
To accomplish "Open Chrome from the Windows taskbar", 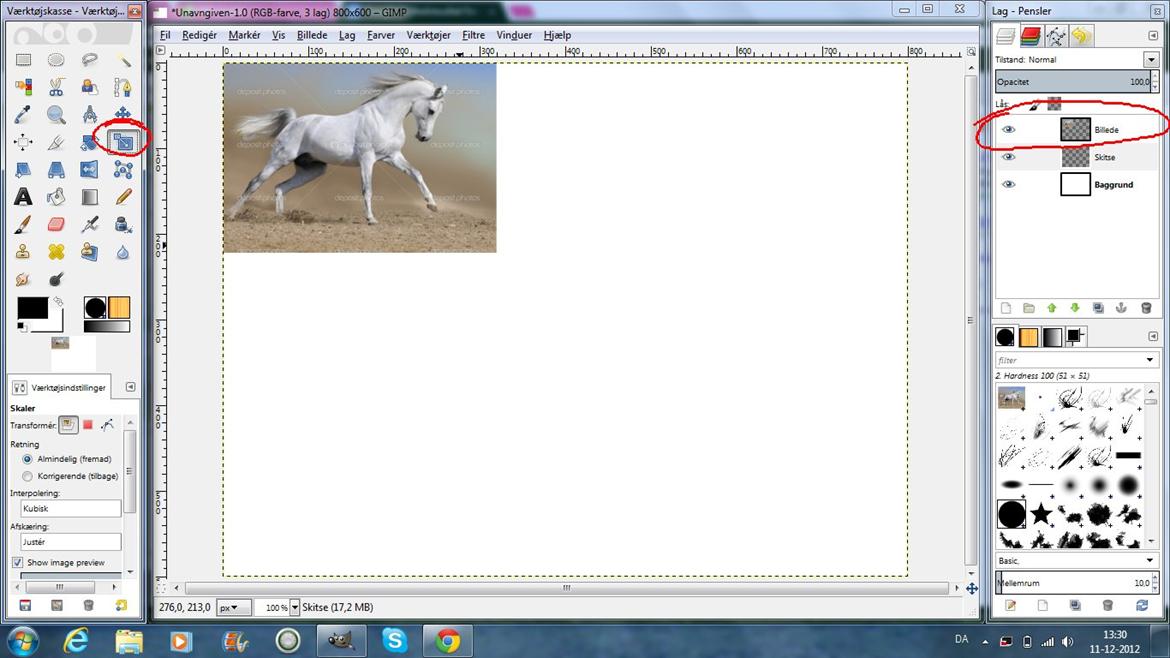I will 447,640.
